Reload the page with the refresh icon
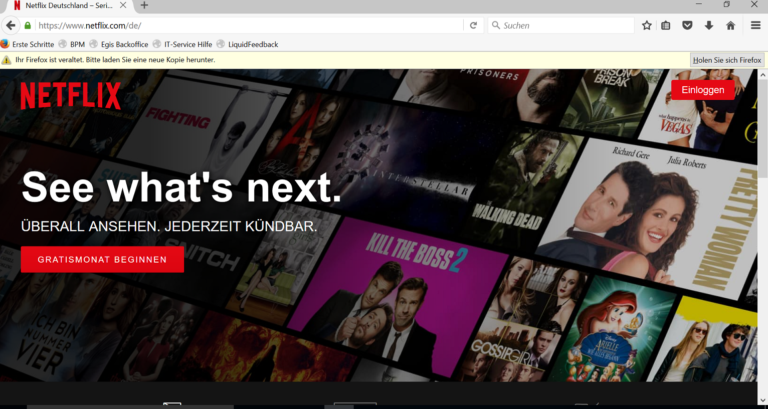This screenshot has width=768, height=409. [473, 25]
